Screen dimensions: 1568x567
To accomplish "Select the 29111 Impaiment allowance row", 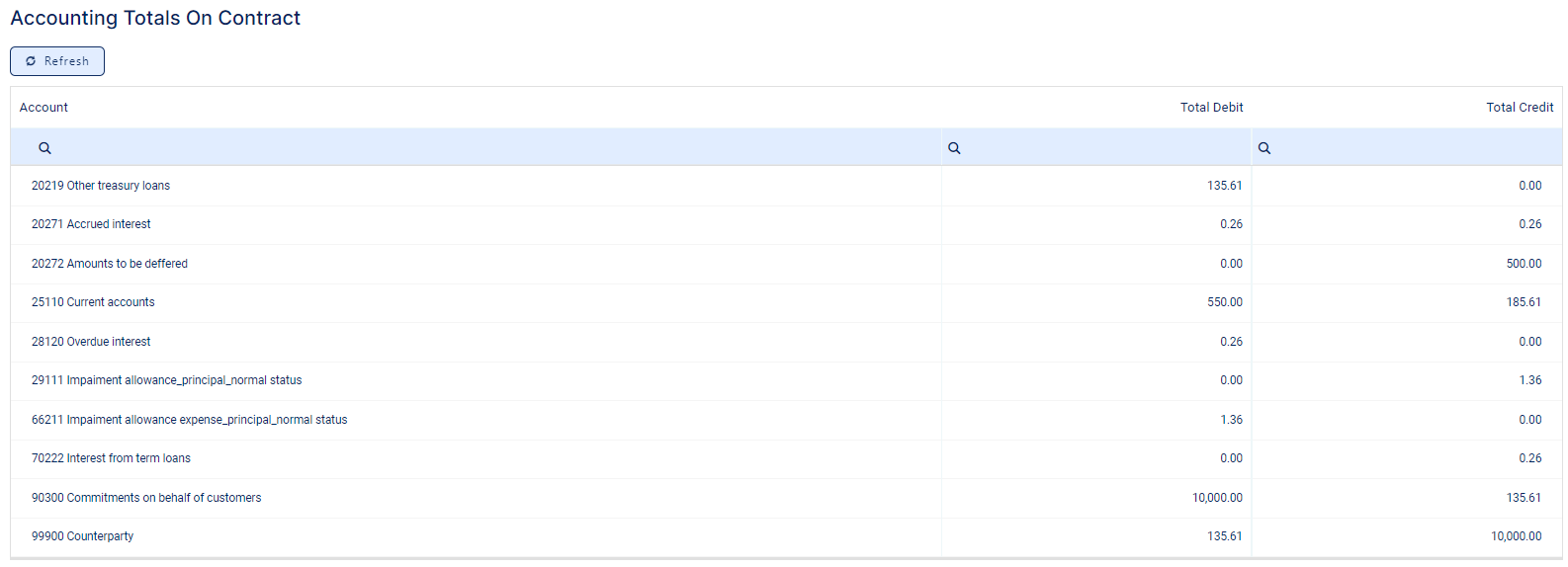I will [167, 380].
